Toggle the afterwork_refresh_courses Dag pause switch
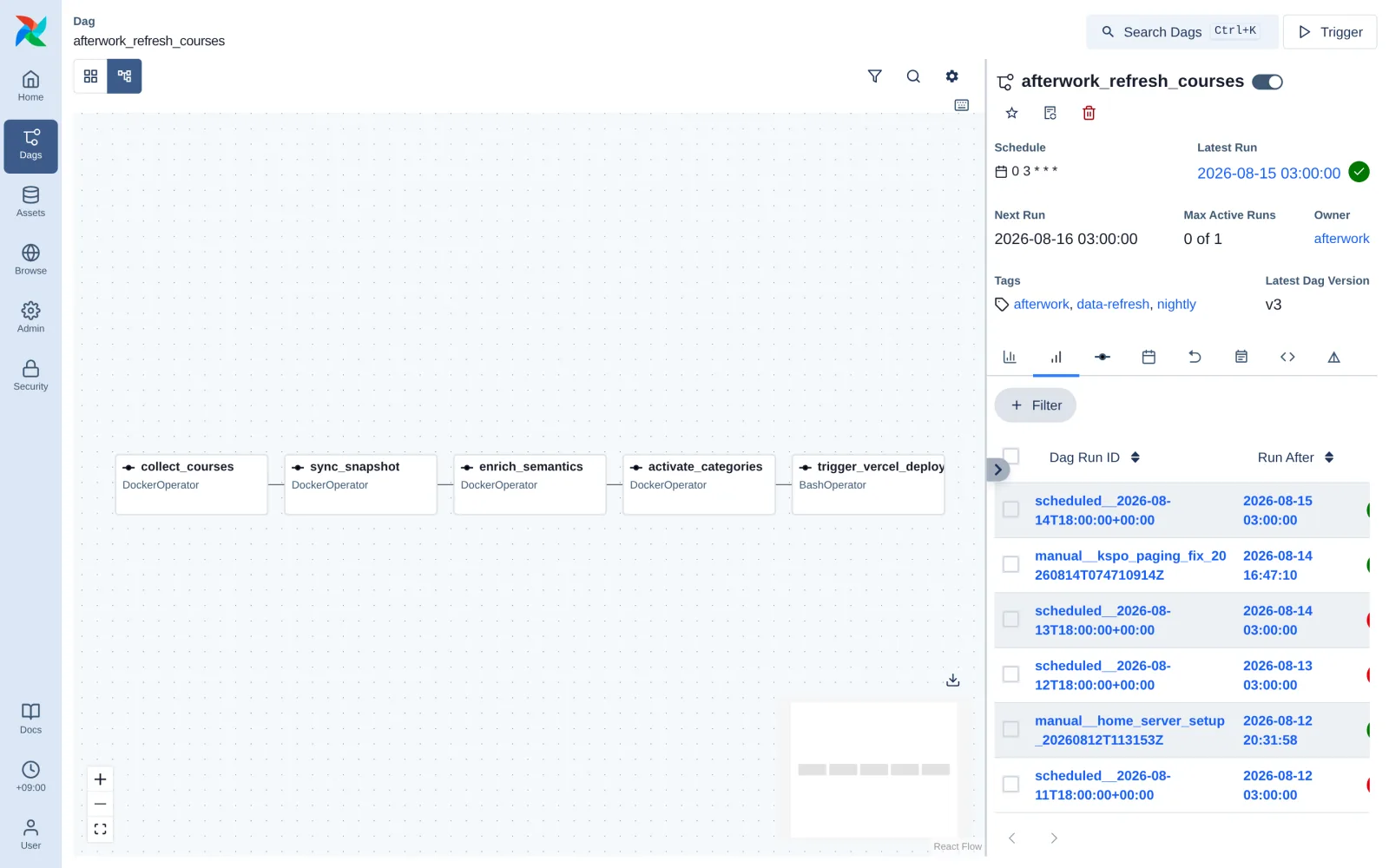This screenshot has height=868, width=1389. click(x=1267, y=82)
